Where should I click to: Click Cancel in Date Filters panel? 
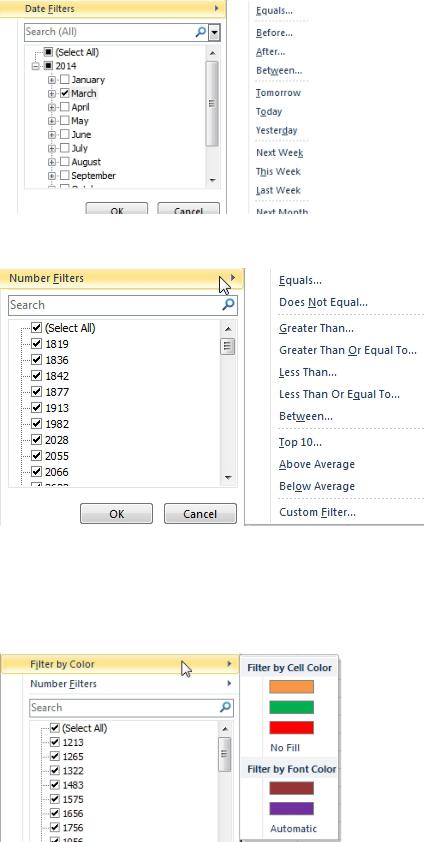click(x=188, y=209)
